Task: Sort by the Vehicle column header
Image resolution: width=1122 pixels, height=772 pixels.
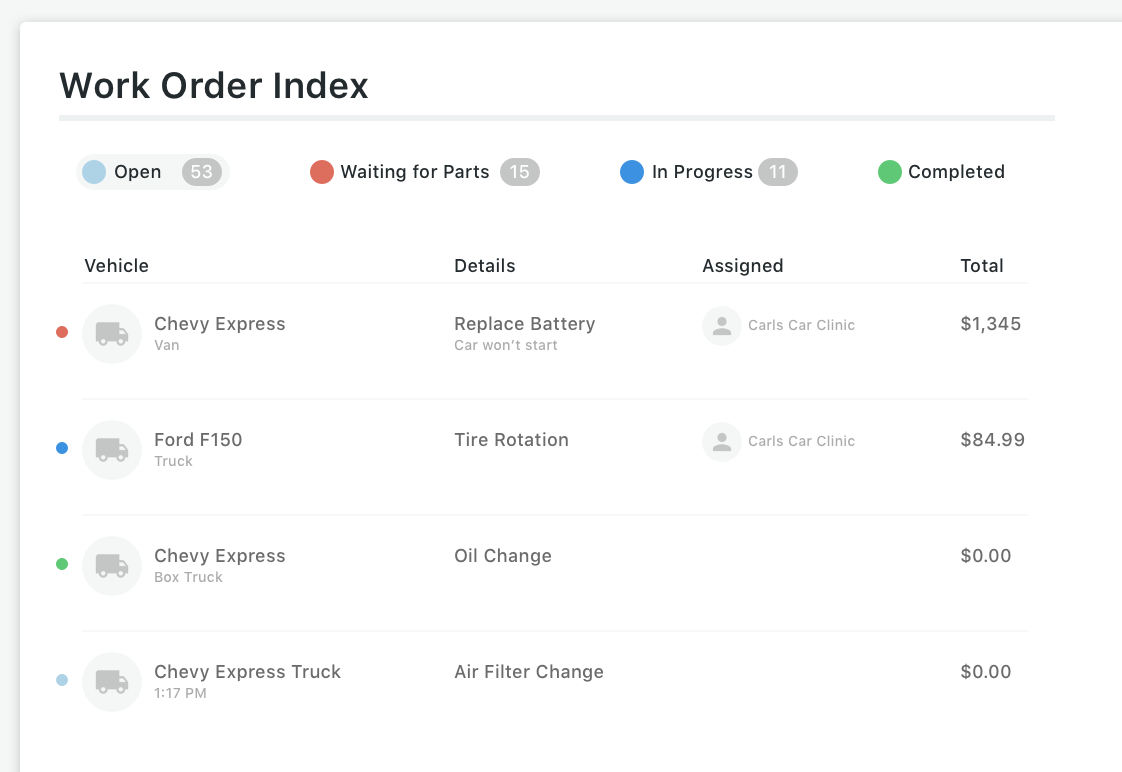Action: (x=117, y=266)
